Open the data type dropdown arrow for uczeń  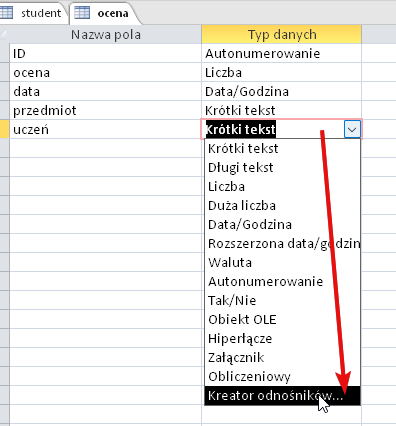[352, 129]
